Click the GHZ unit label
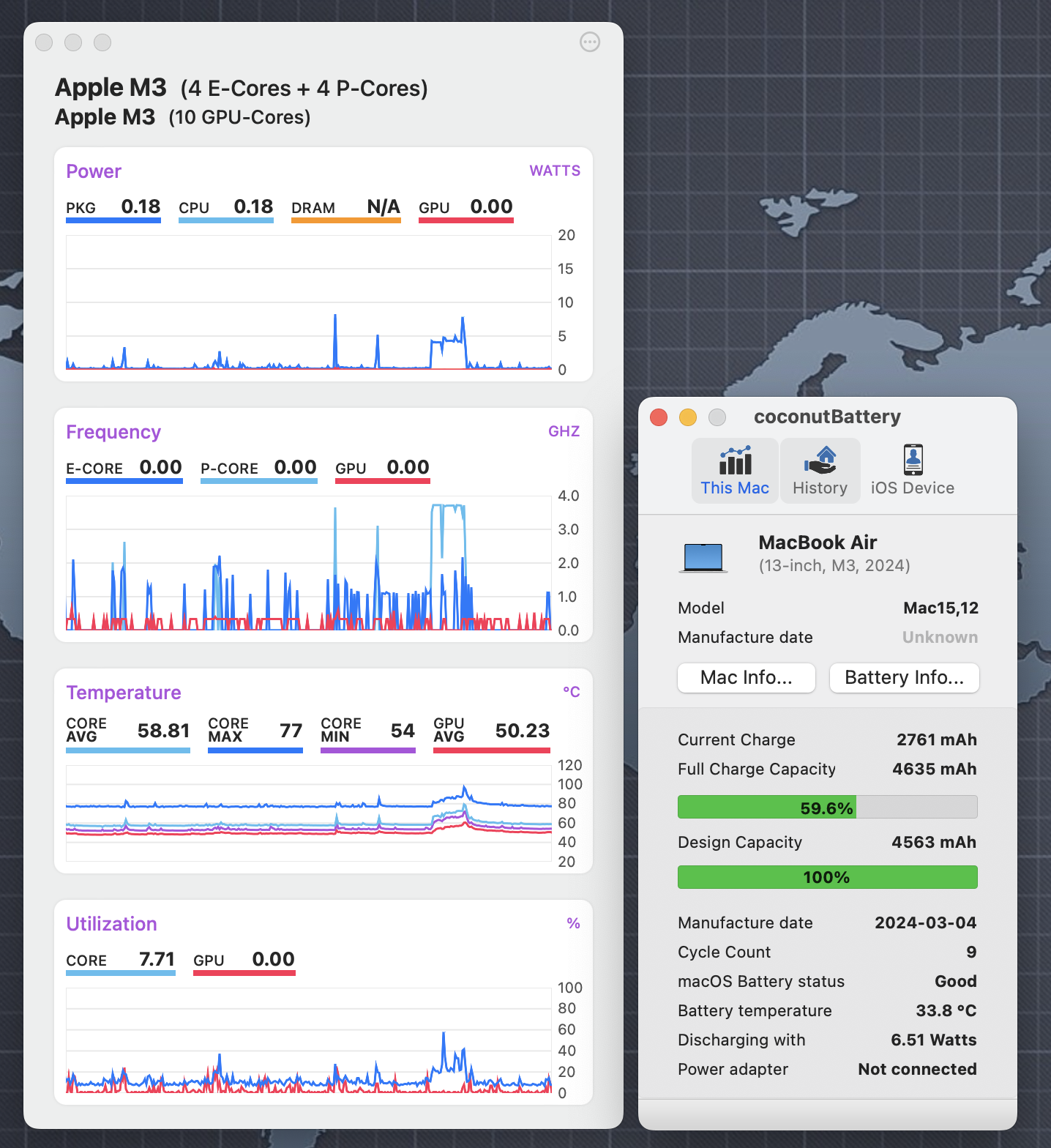1051x1148 pixels. pos(564,431)
